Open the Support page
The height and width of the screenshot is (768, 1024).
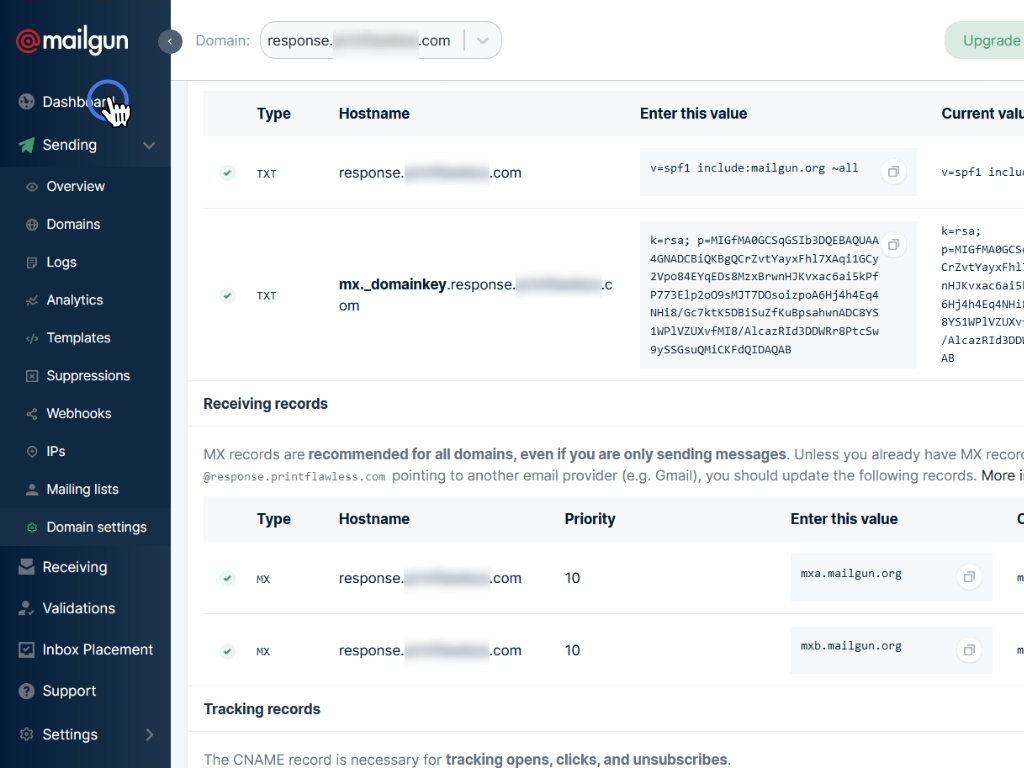pyautogui.click(x=69, y=691)
